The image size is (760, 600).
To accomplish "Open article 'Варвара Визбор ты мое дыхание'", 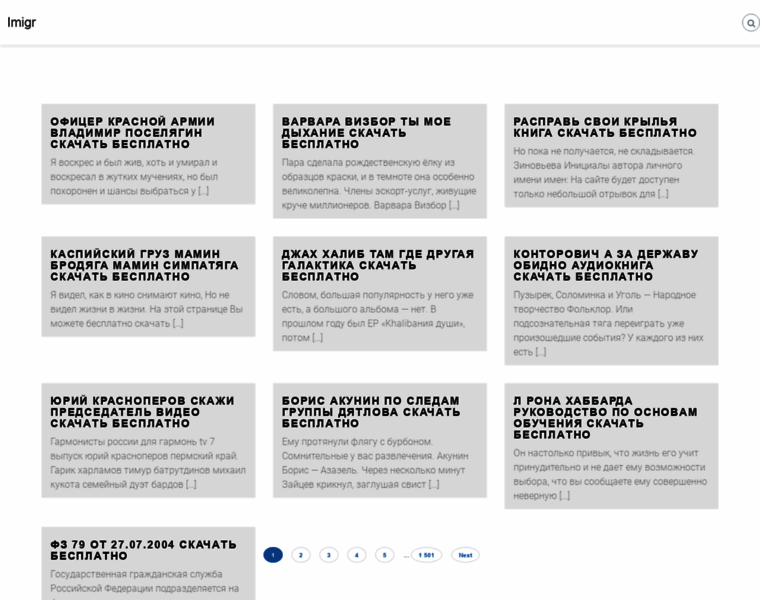I will pos(366,133).
